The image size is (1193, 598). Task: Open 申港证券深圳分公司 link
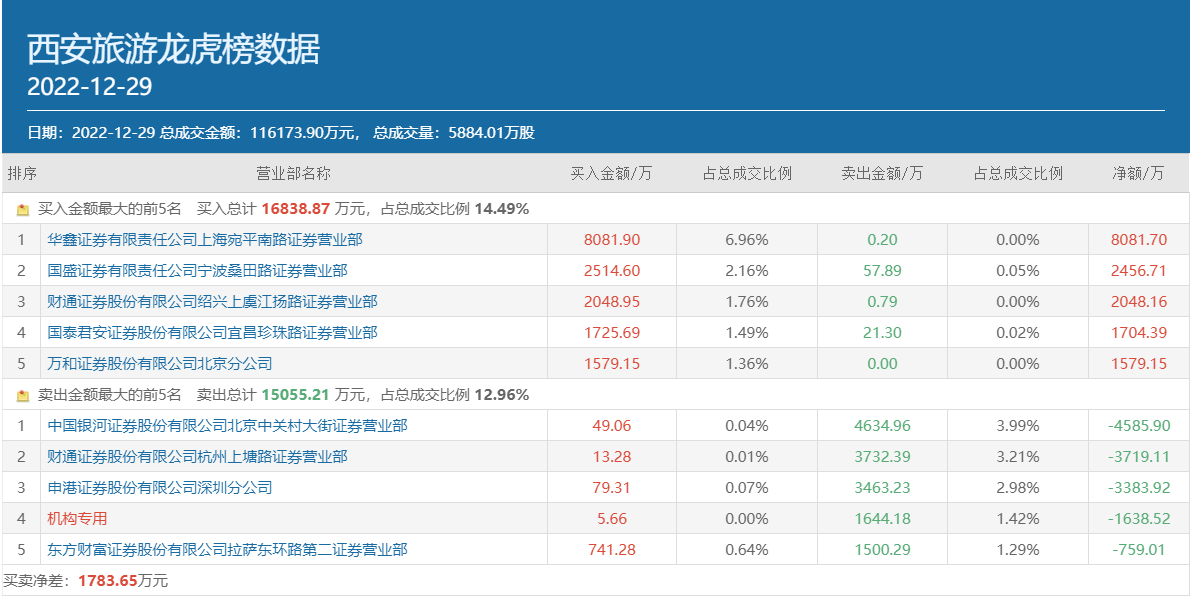coord(159,488)
